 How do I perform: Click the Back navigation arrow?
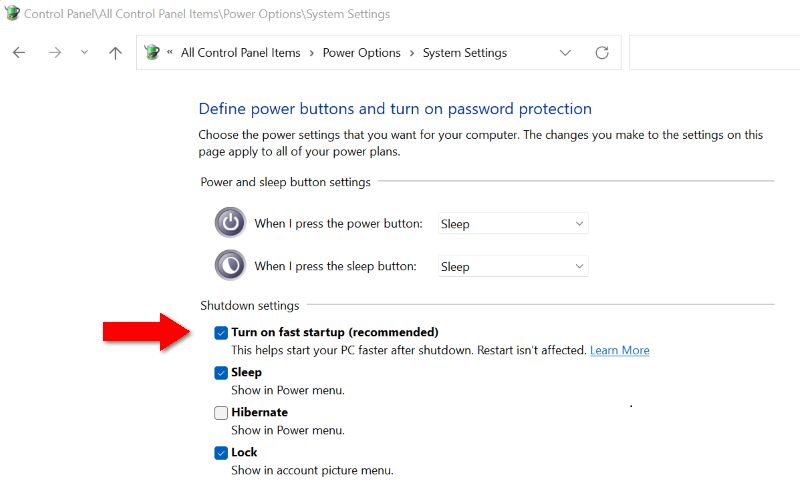[19, 53]
